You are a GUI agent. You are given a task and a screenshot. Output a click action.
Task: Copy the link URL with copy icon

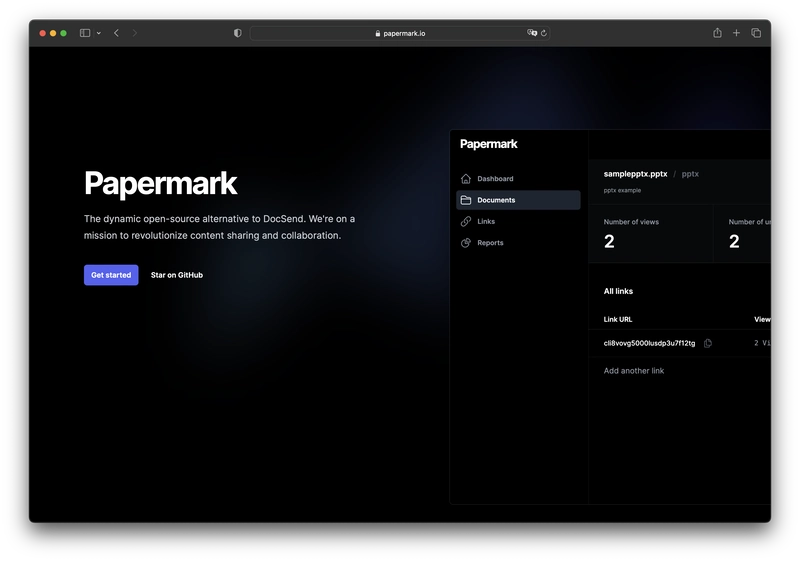coord(708,343)
